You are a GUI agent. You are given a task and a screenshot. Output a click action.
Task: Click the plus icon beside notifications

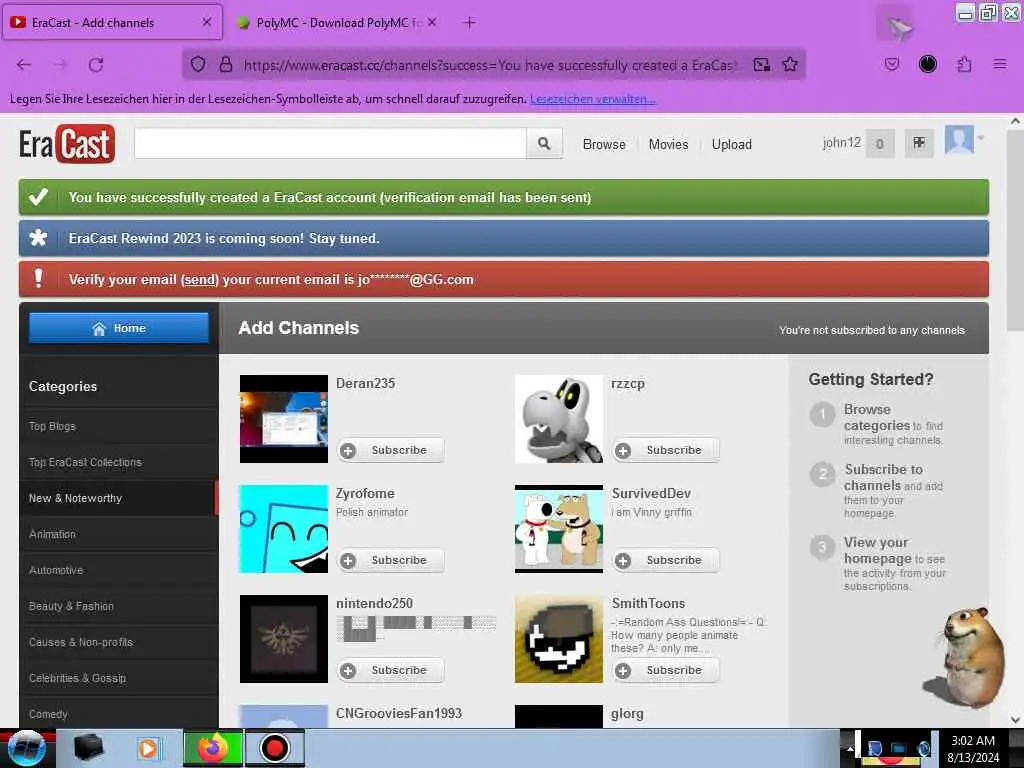tap(919, 143)
